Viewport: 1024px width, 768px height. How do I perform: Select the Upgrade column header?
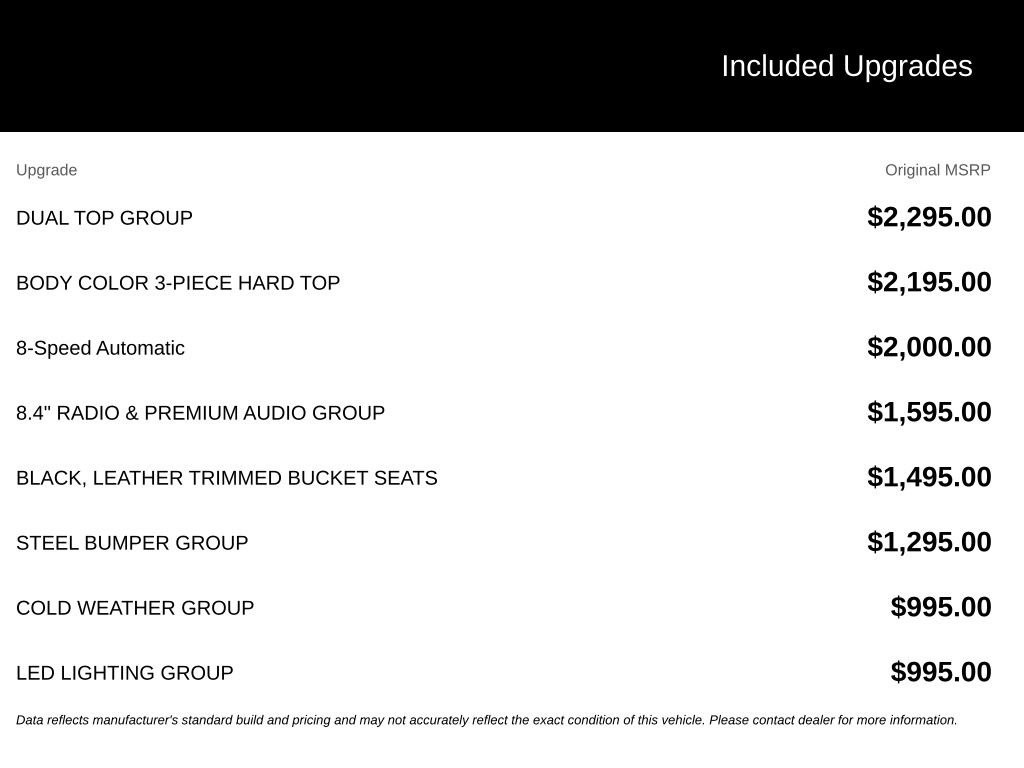46,170
